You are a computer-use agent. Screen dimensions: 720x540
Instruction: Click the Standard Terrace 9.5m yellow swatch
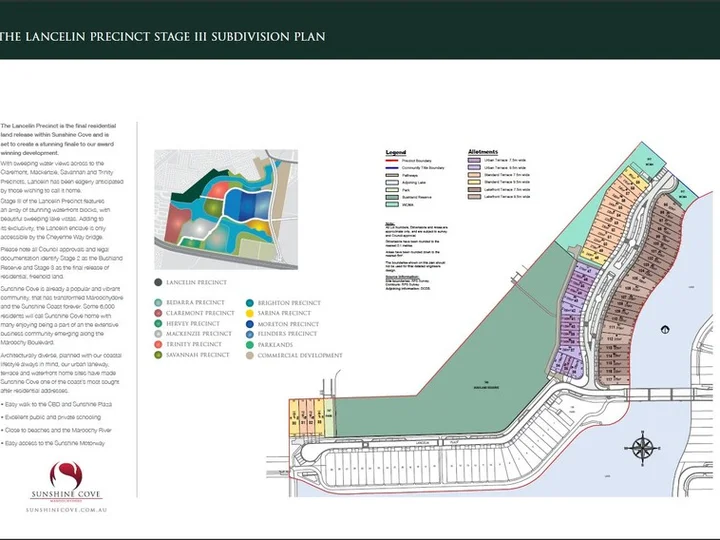click(x=474, y=182)
